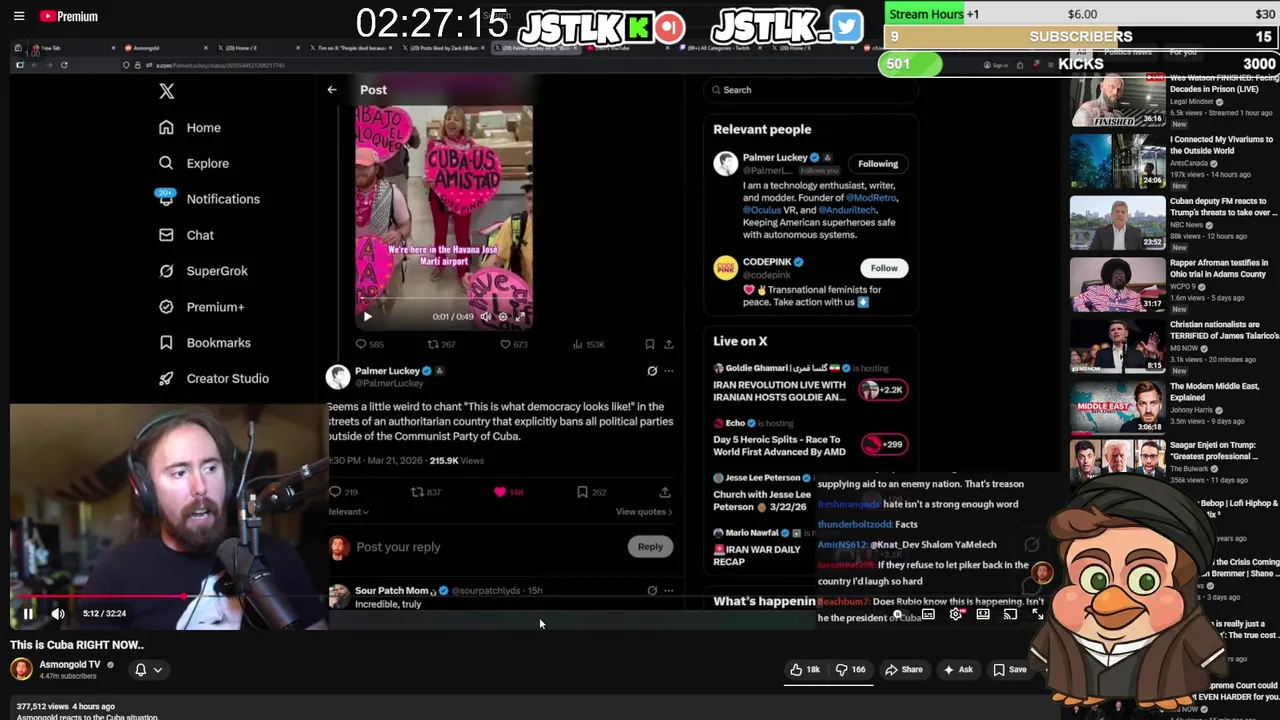Image resolution: width=1280 pixels, height=720 pixels.
Task: Bookmark the quoted CODEPINK post
Action: coord(649,344)
